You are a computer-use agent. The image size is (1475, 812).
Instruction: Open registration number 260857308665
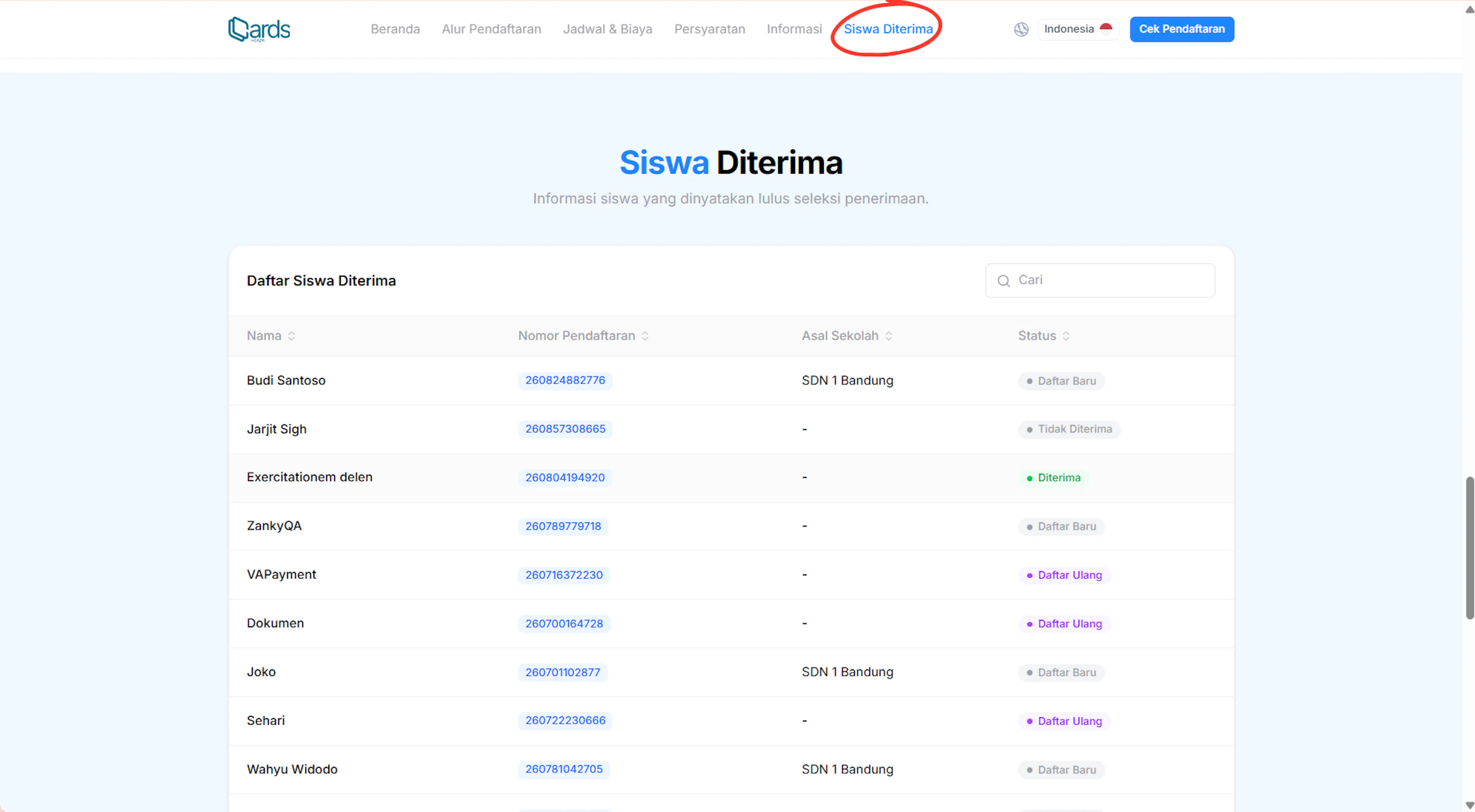[x=565, y=429]
